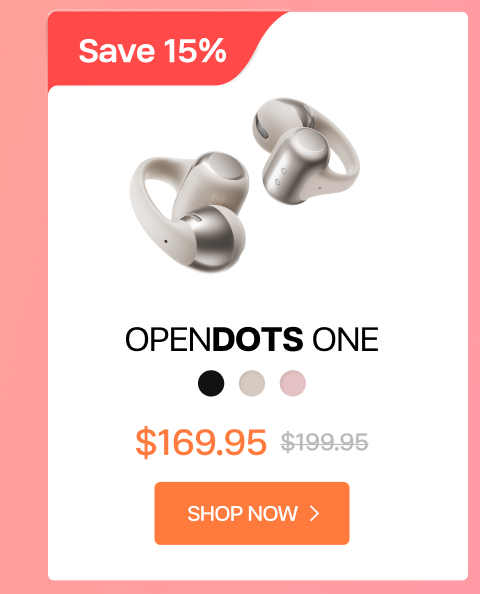
Task: Click the $169.95 sale price
Action: (201, 442)
